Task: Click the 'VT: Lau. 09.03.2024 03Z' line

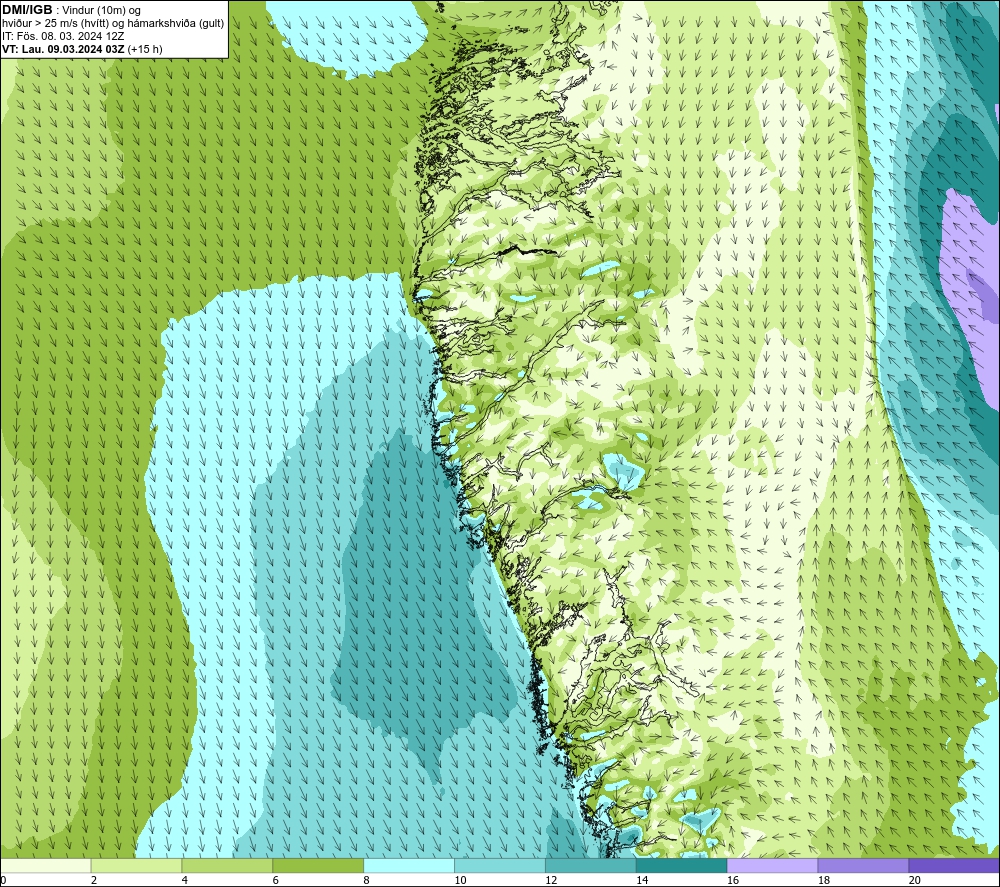Action: point(63,49)
